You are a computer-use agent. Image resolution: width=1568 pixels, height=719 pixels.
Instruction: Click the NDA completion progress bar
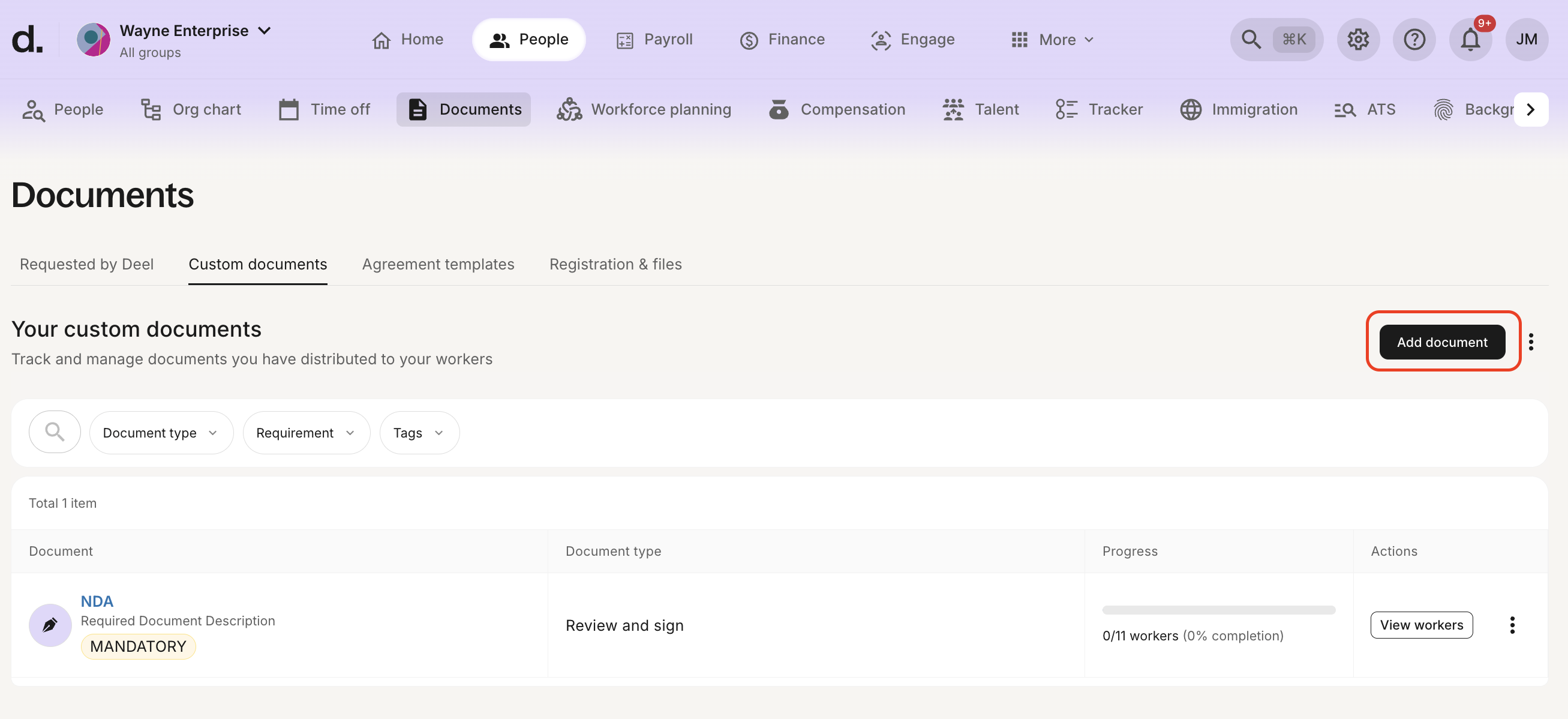tap(1218, 609)
